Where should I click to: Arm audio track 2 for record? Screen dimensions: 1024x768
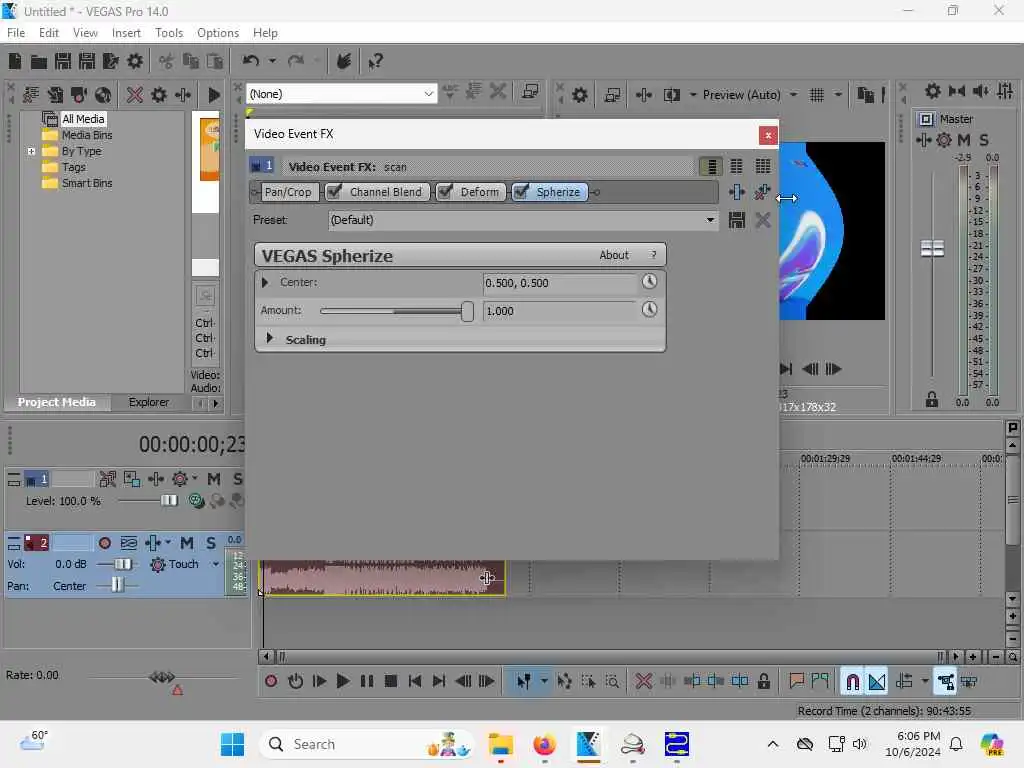pyautogui.click(x=104, y=543)
